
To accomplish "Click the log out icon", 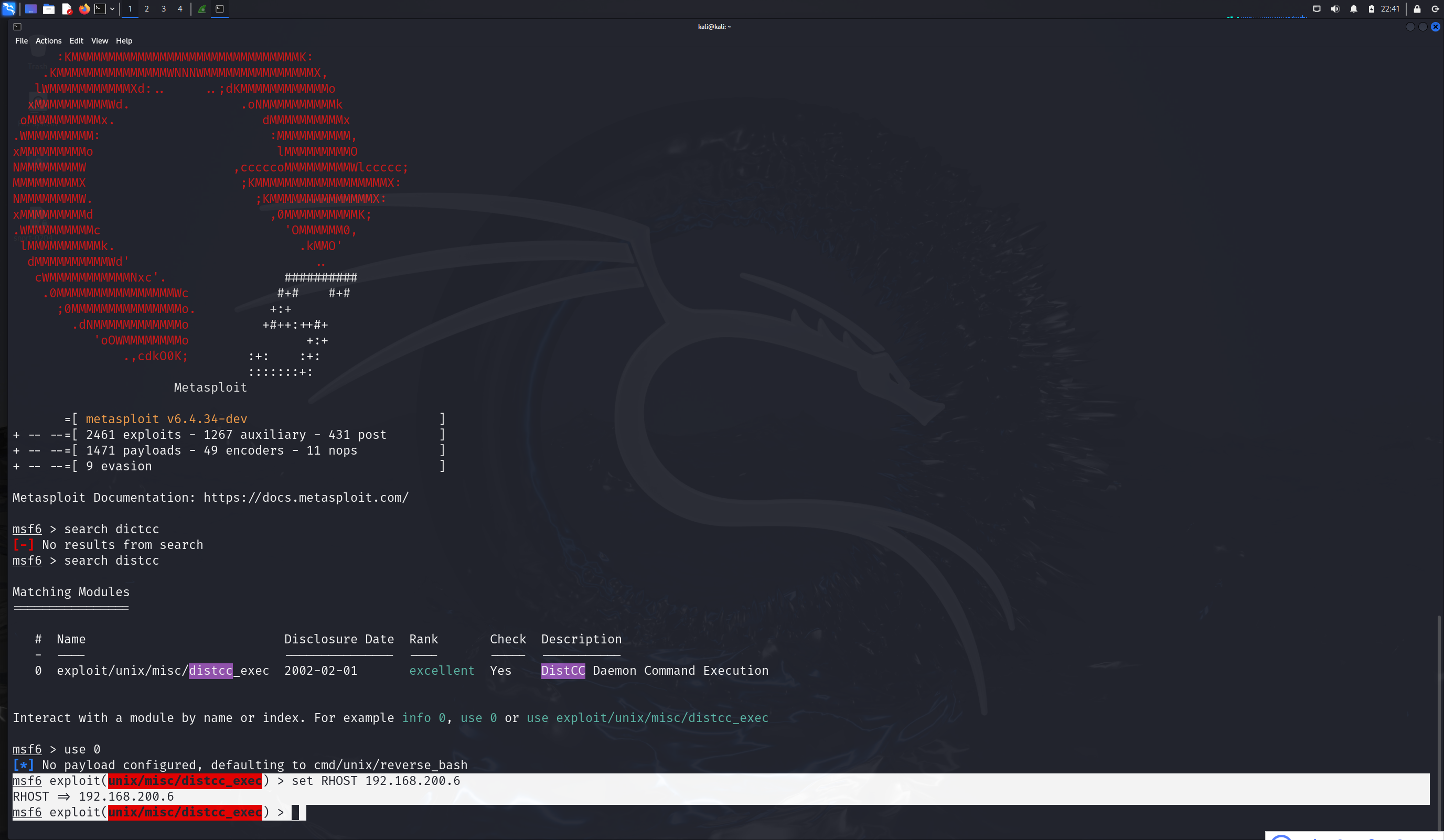I will tap(1436, 8).
